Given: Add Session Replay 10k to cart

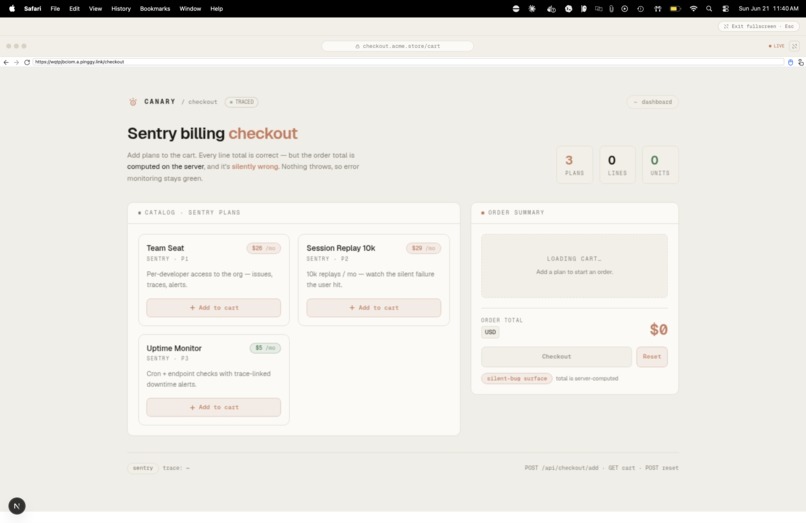Looking at the screenshot, I should coord(374,308).
